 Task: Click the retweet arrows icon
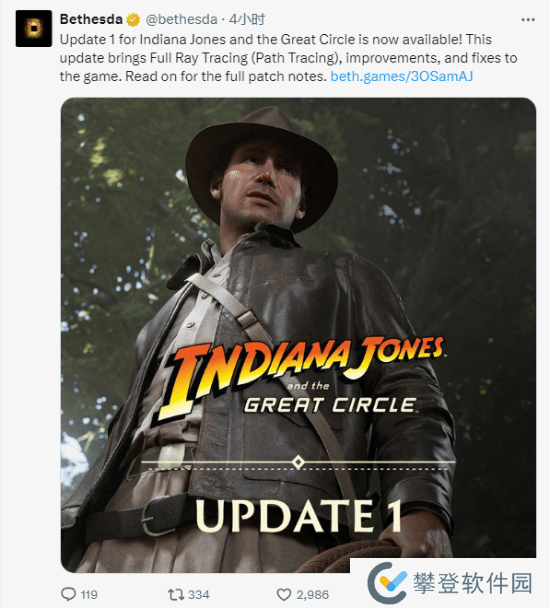(176, 594)
